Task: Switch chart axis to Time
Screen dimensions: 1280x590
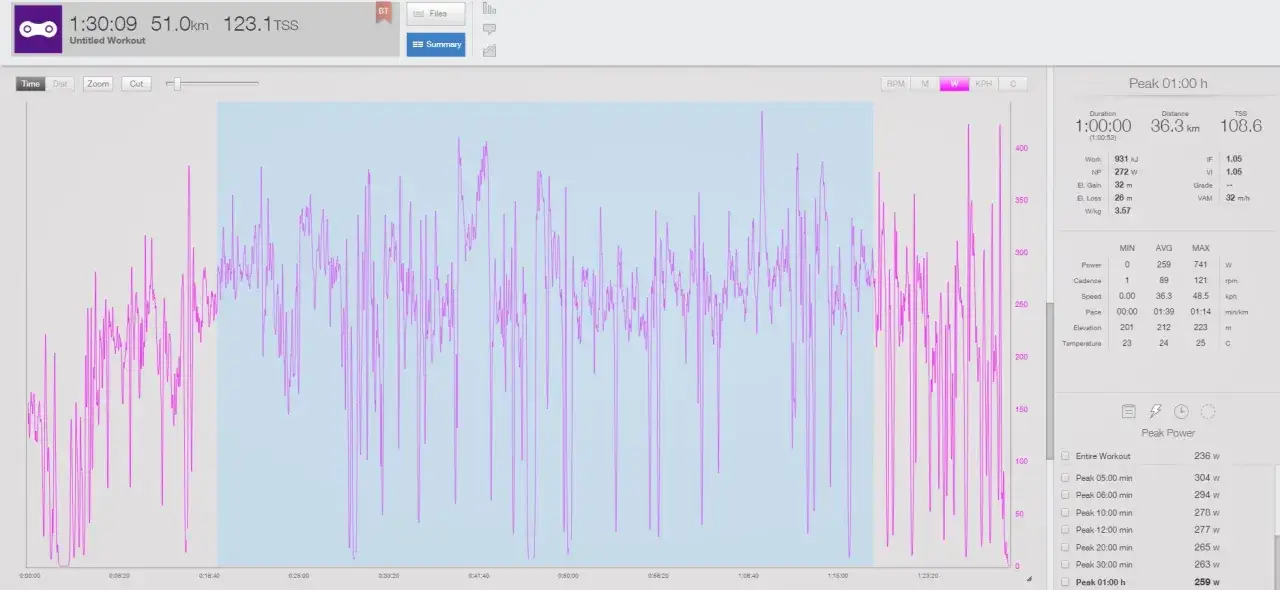Action: pyautogui.click(x=31, y=84)
